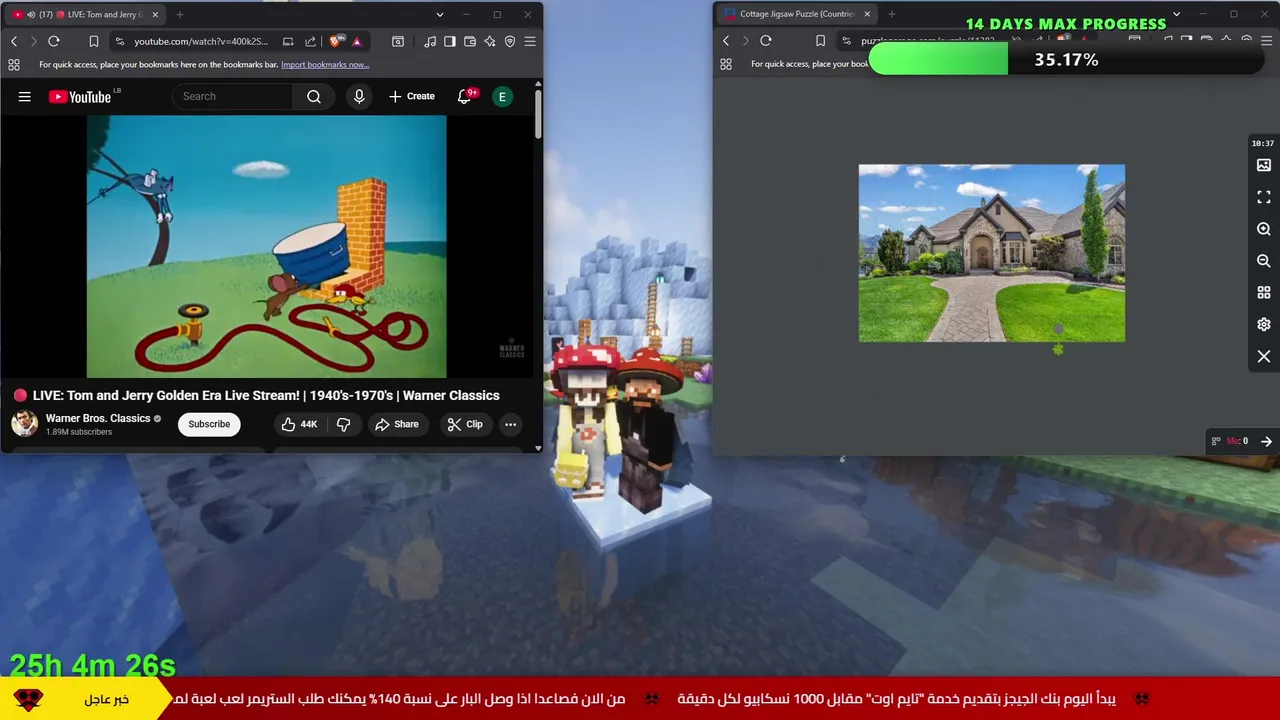Open YouTube hamburger guide menu
1280x720 pixels.
(x=25, y=97)
